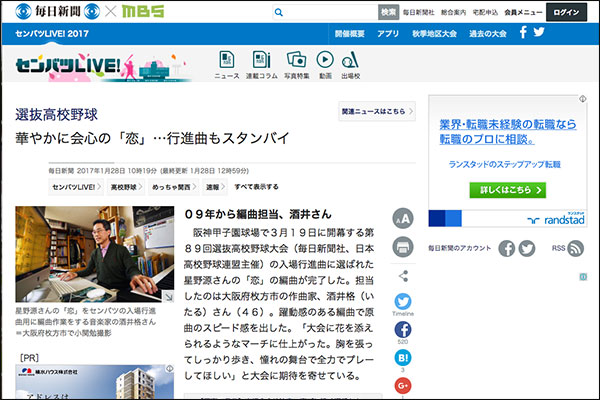Click the header search input field
Screen dimensions: 600x400
pos(320,12)
